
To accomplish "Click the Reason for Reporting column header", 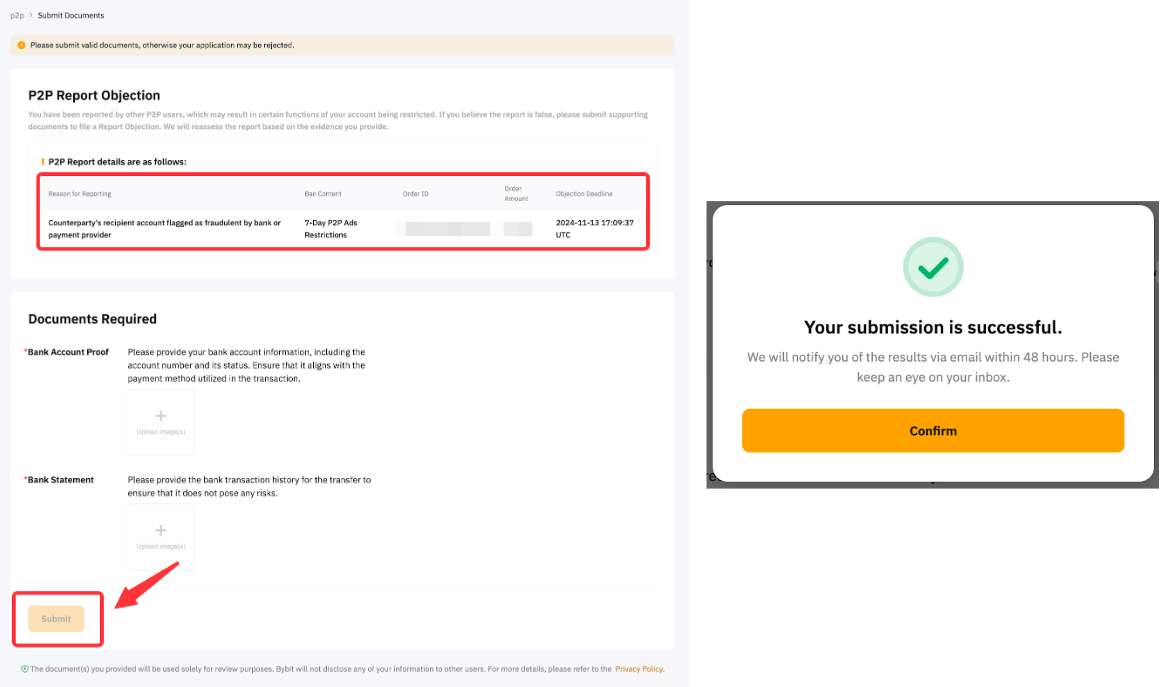I will coord(80,193).
